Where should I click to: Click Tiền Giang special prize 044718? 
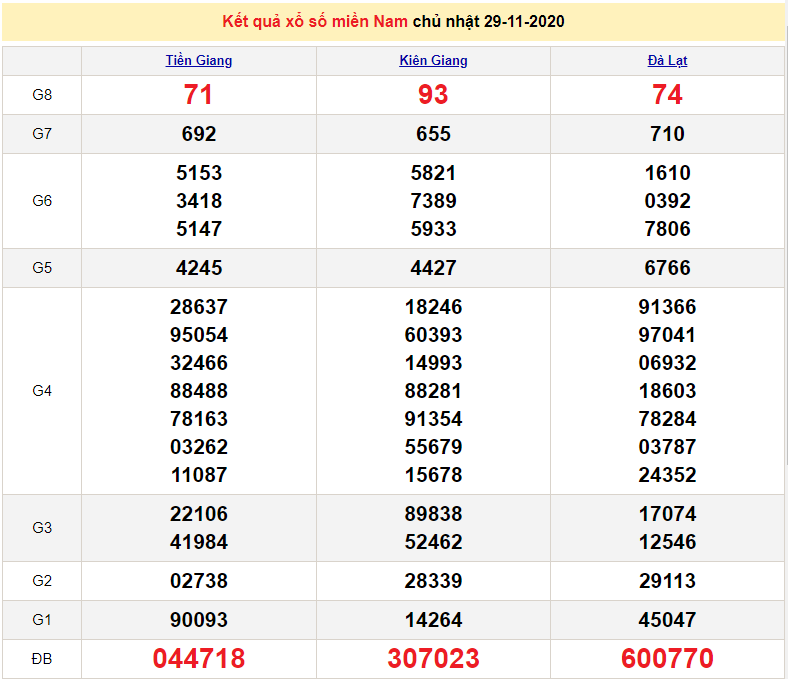pos(199,659)
